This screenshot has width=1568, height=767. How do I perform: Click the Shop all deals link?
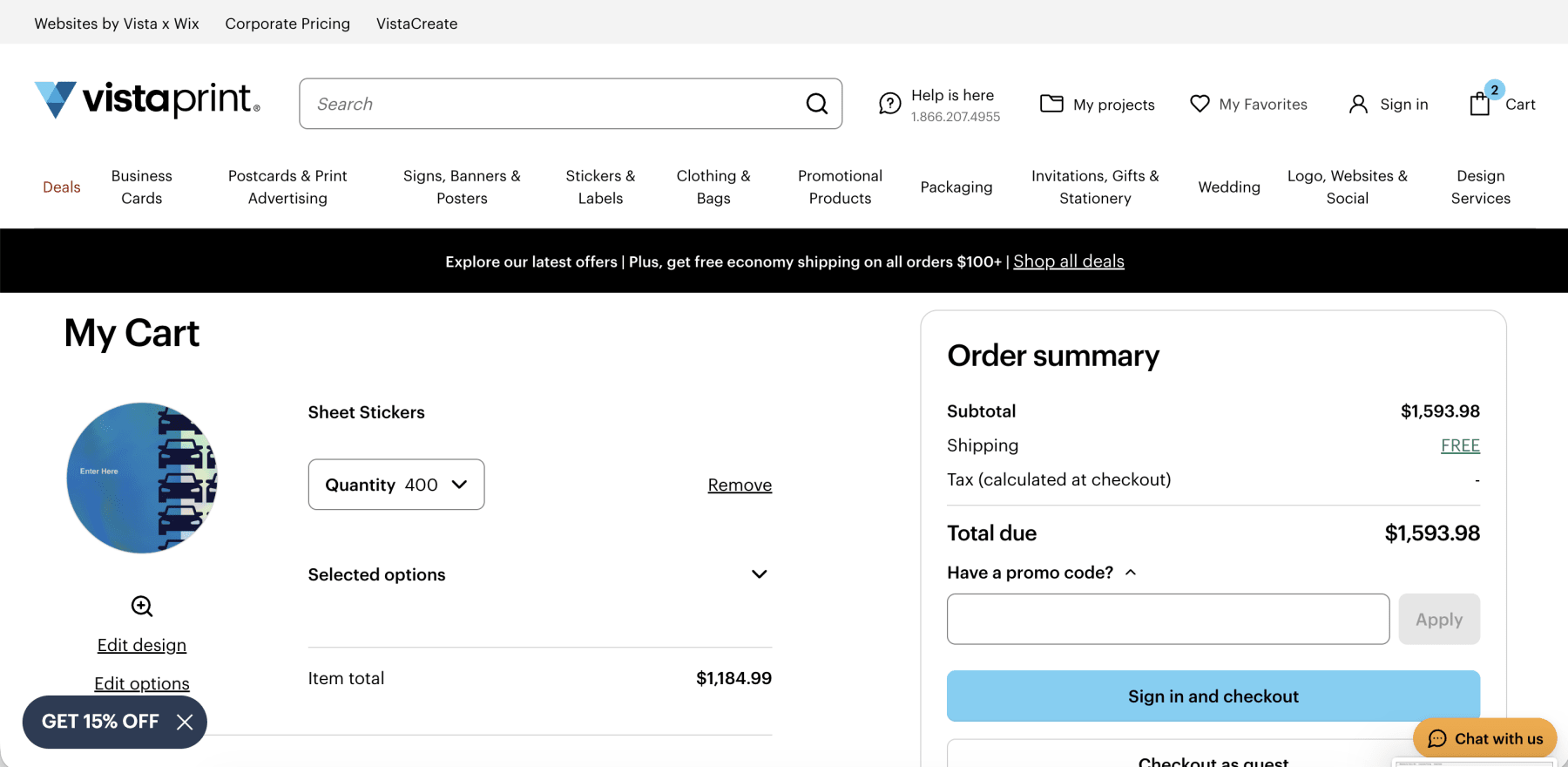click(x=1069, y=261)
